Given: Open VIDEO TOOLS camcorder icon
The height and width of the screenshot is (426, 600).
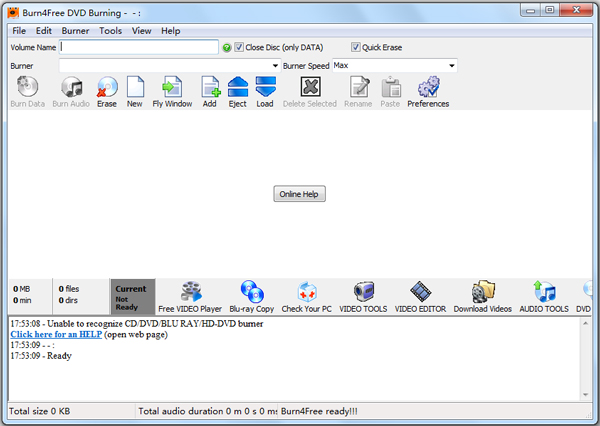Looking at the screenshot, I should (x=363, y=292).
